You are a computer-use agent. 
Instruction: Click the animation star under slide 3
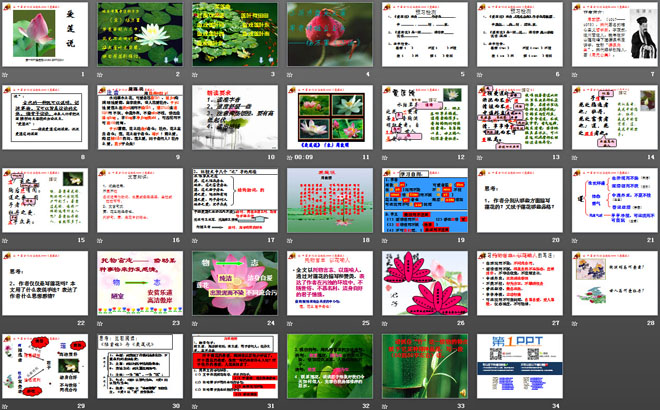pyautogui.click(x=195, y=75)
